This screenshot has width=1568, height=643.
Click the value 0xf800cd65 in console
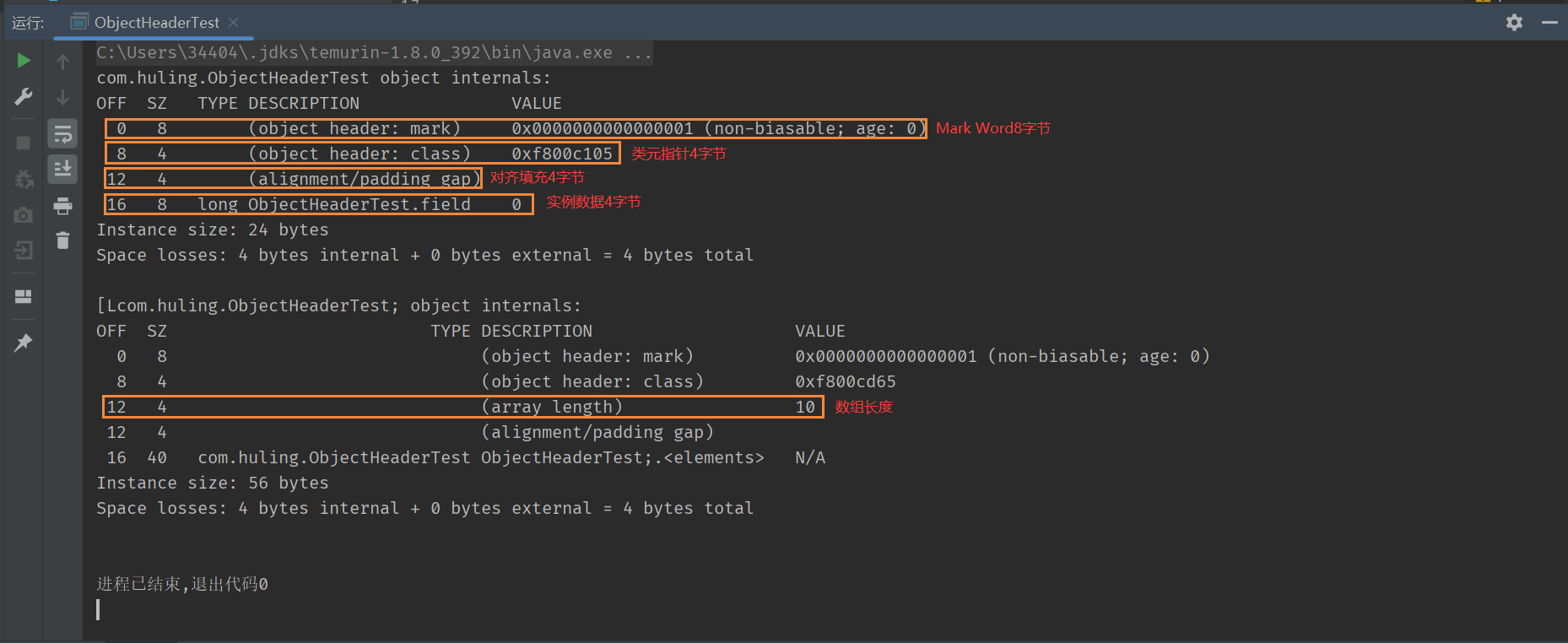pyautogui.click(x=846, y=381)
